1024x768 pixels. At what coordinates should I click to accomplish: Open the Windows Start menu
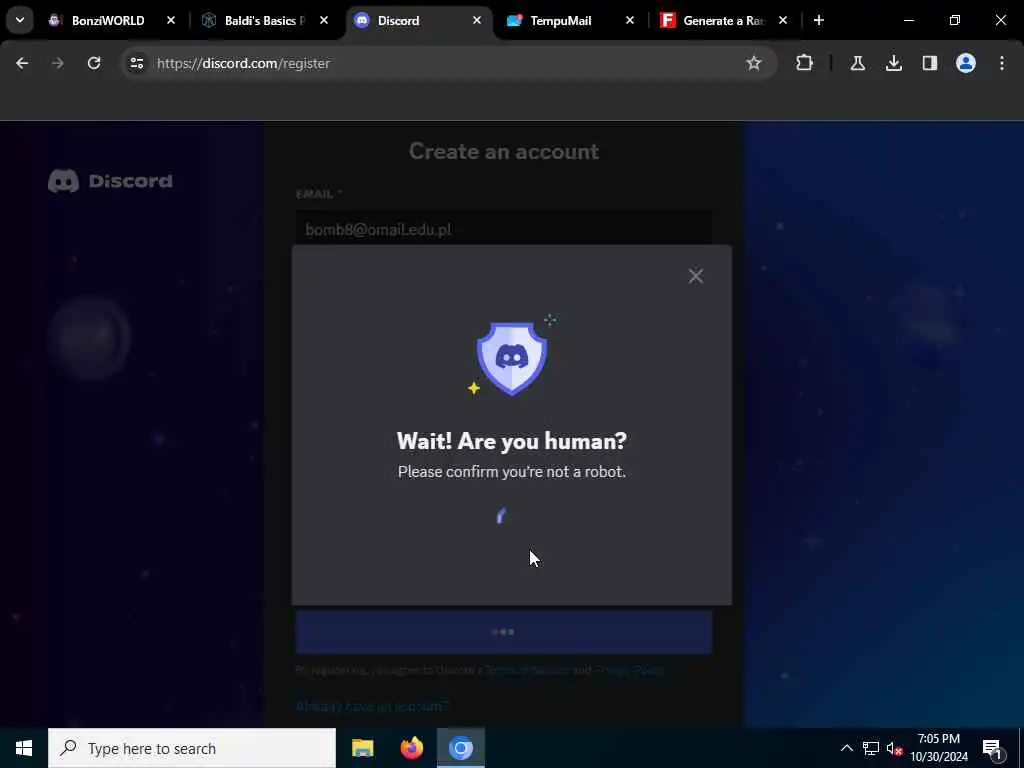tap(24, 748)
